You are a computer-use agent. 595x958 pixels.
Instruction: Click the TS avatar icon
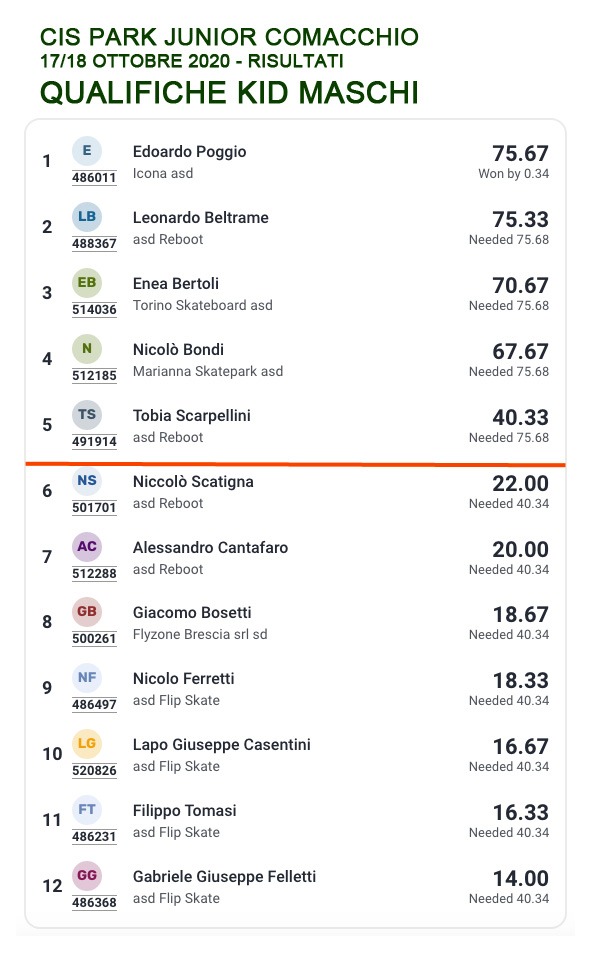(x=87, y=414)
